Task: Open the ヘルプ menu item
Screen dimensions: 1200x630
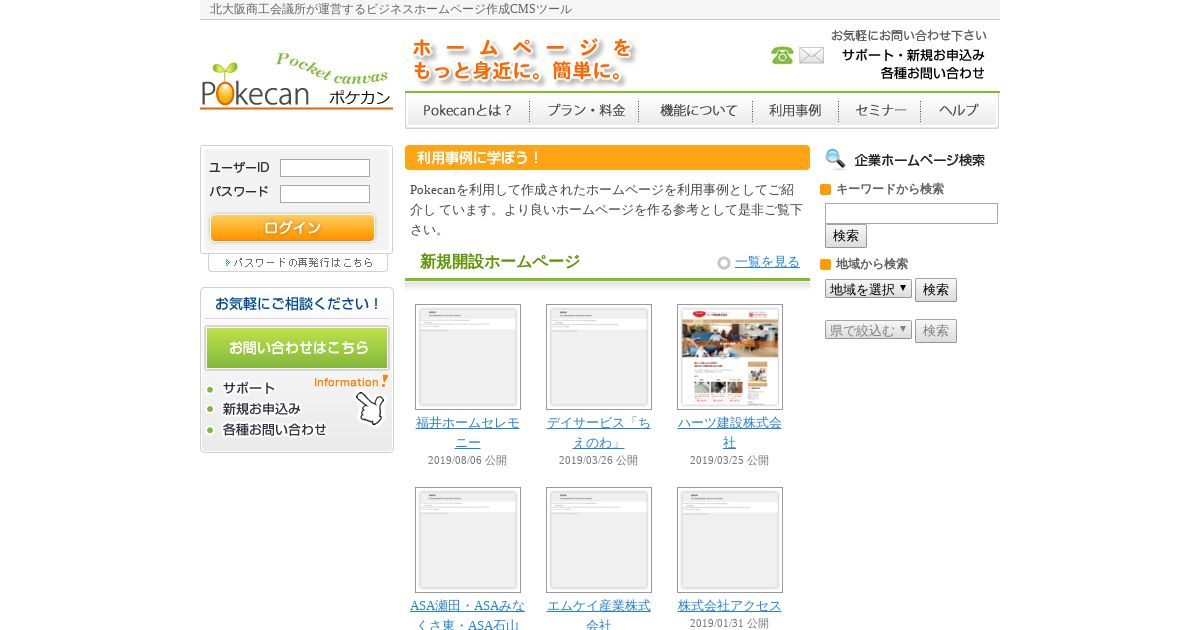Action: click(959, 111)
